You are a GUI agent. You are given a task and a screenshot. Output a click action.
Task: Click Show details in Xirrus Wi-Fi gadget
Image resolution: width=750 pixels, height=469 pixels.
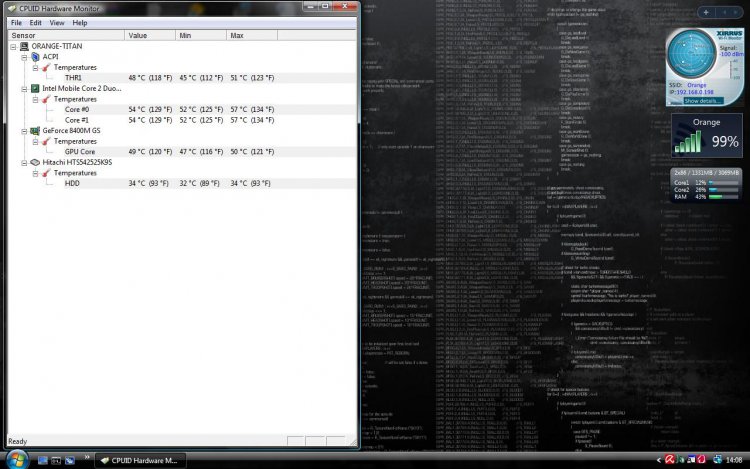(702, 101)
